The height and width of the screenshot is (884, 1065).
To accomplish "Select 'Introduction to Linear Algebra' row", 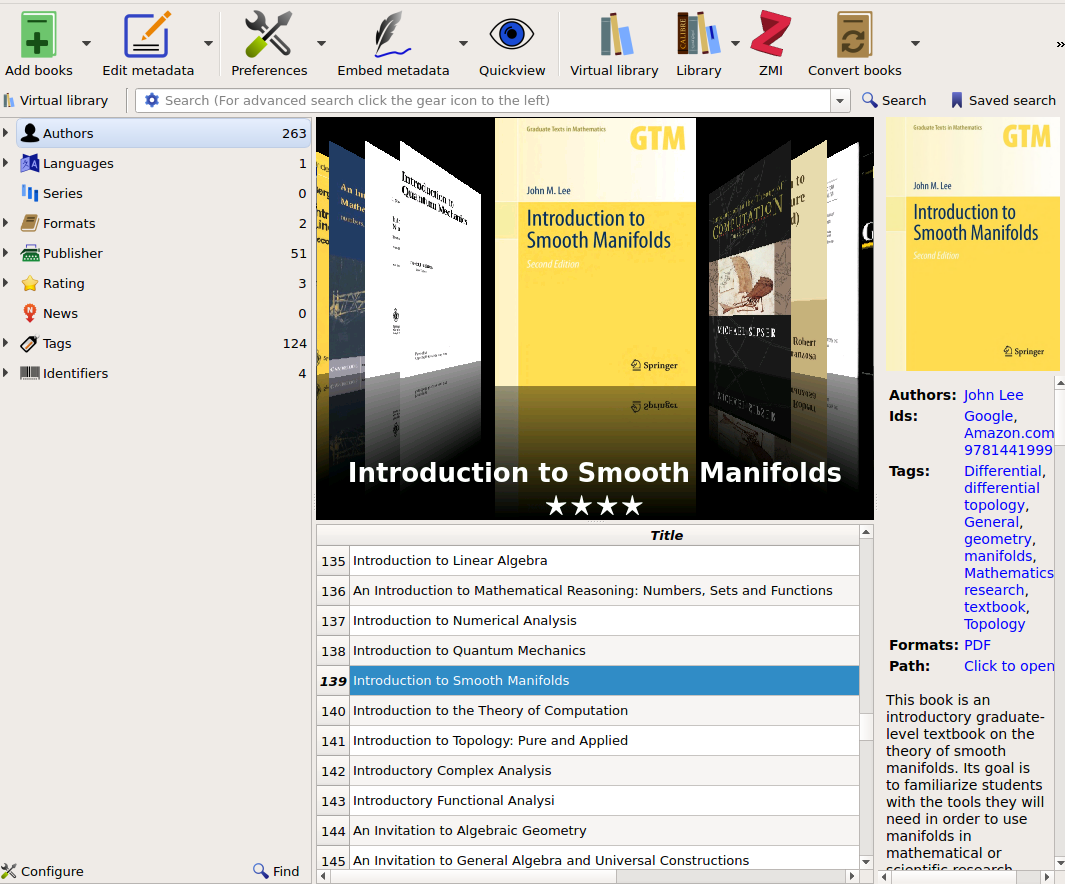I will click(604, 561).
